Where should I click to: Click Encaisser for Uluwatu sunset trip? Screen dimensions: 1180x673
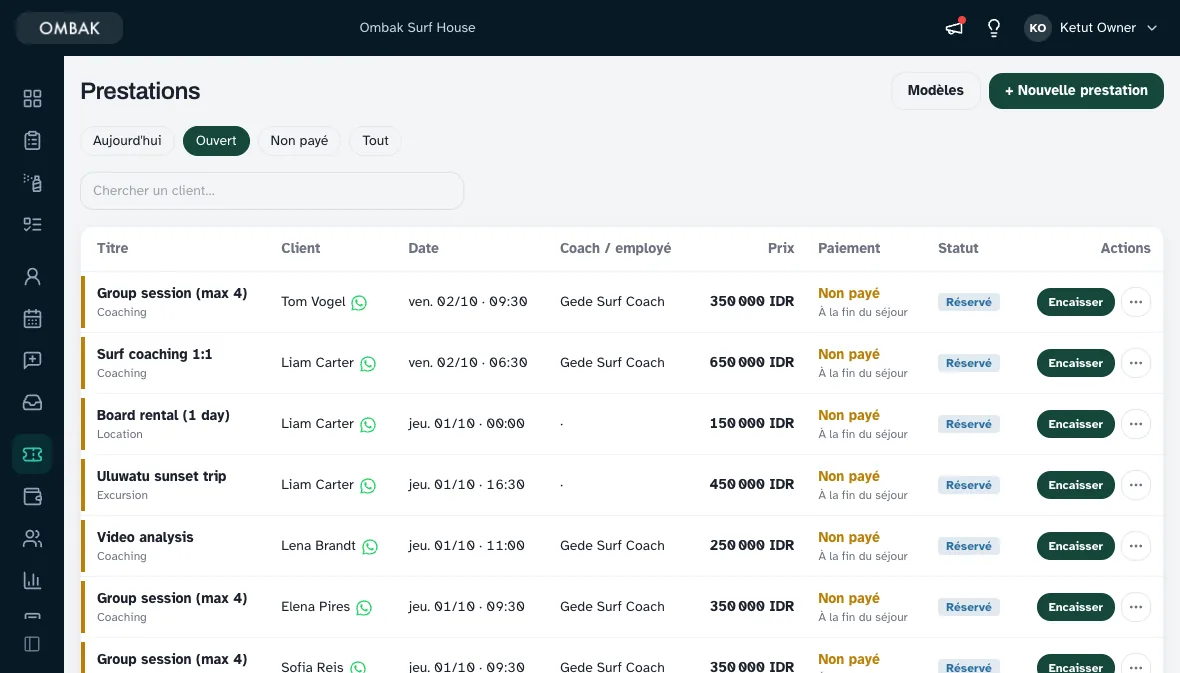click(1075, 485)
